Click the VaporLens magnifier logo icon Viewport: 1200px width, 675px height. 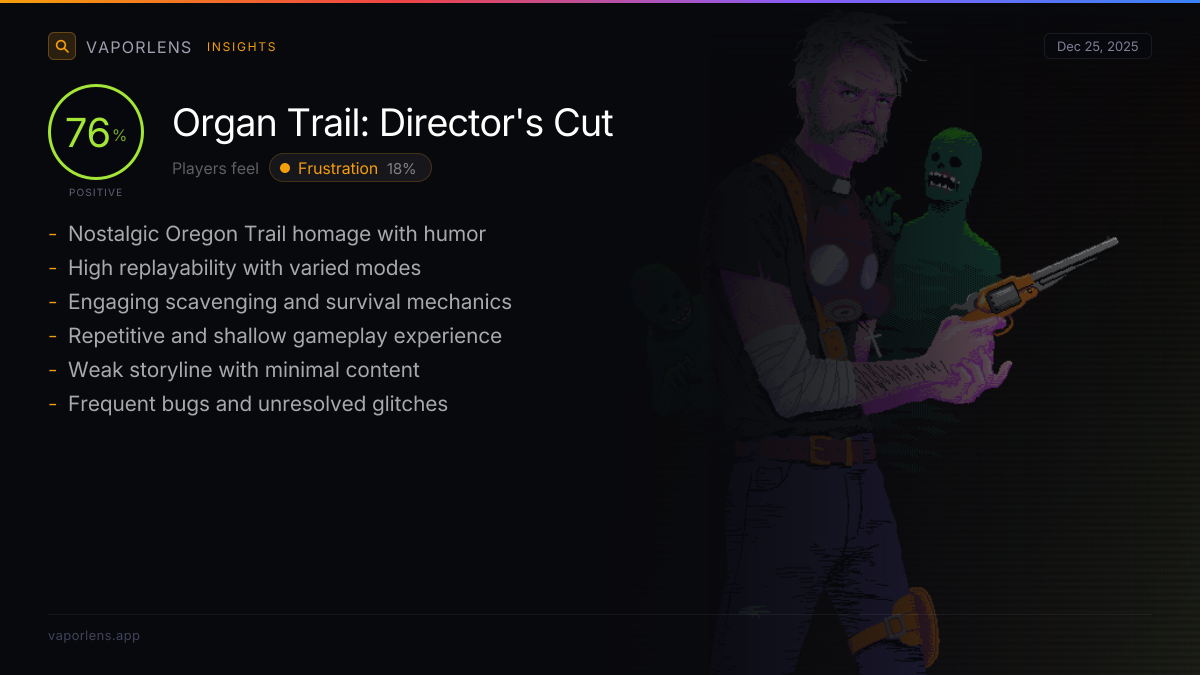(x=62, y=46)
